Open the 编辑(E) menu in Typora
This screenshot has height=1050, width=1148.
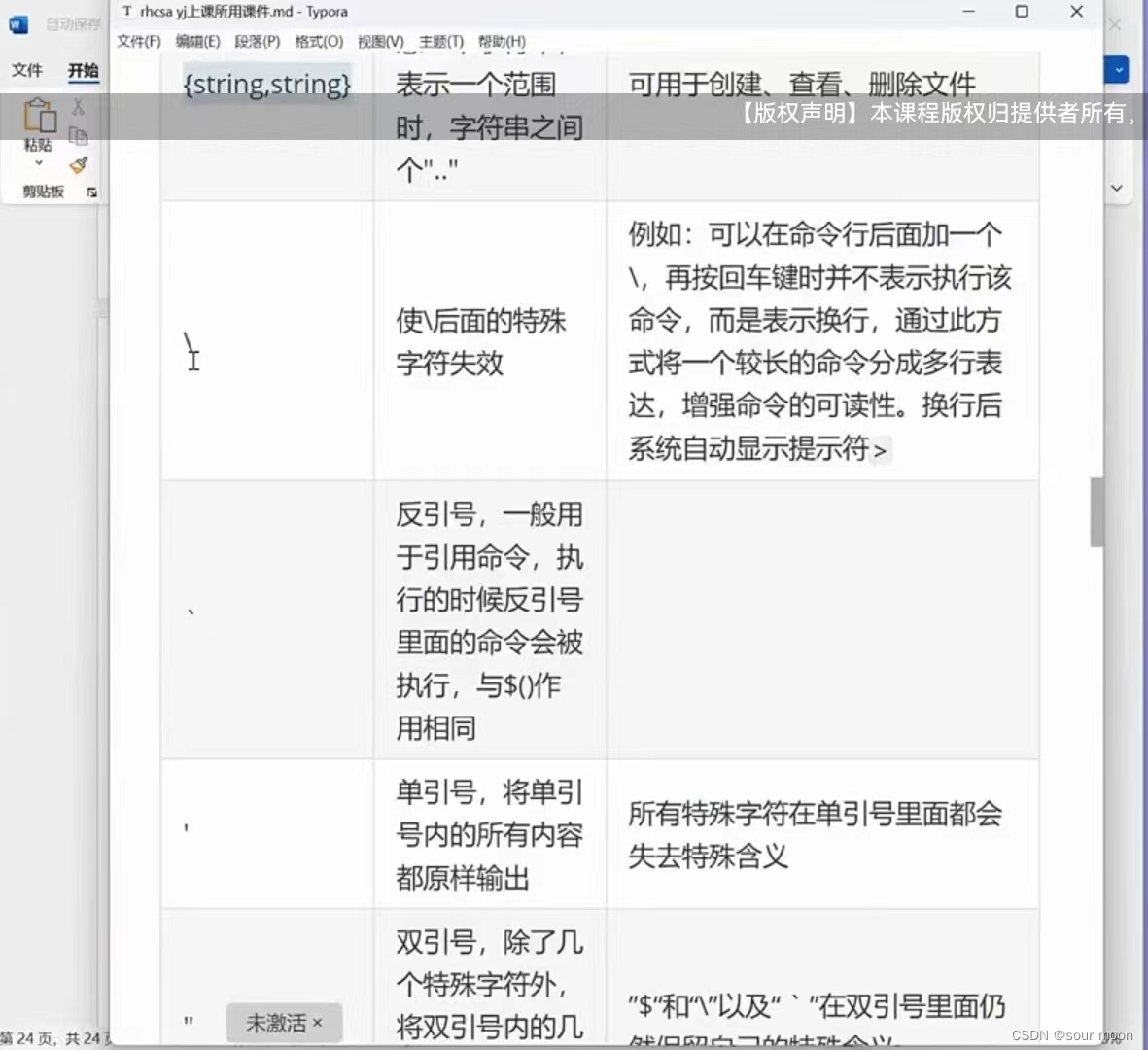(x=197, y=41)
